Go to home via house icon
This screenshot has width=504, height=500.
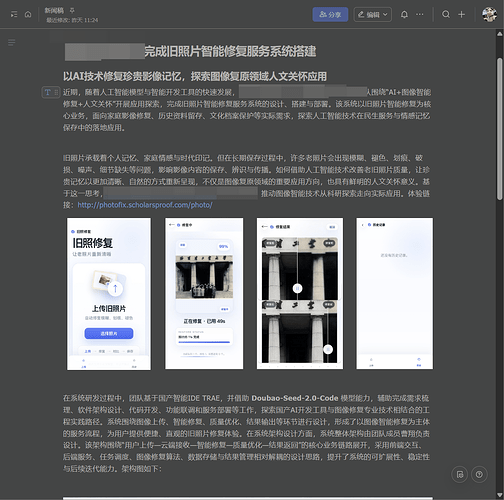click(28, 14)
